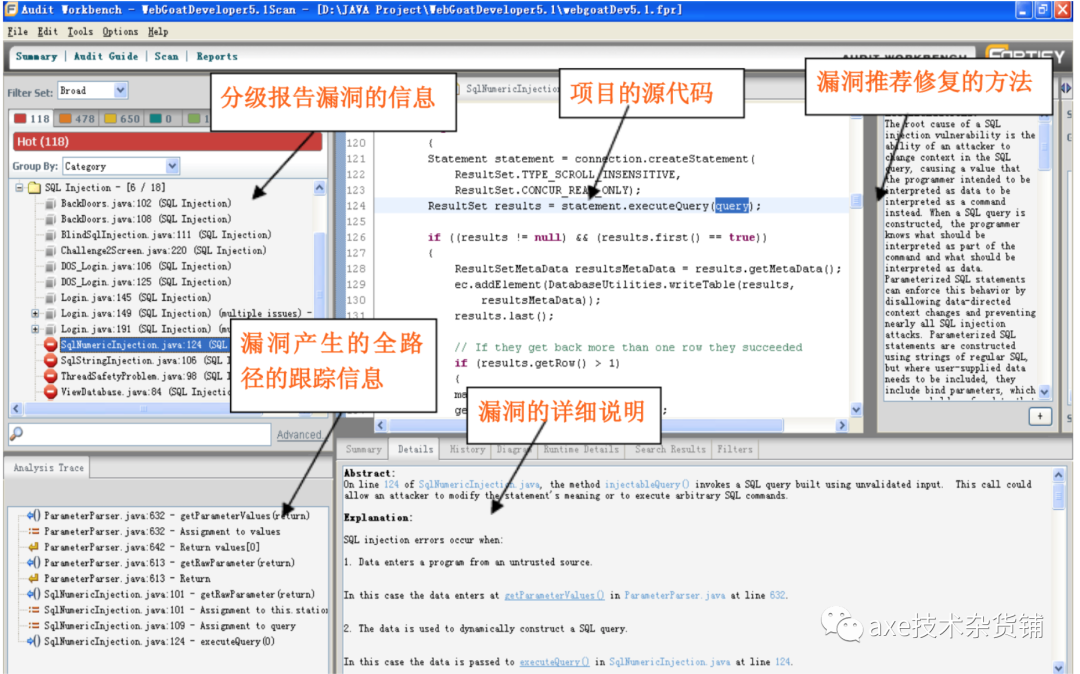Open the injectableQuery() link in Abstract
This screenshot has height=674, width=1080.
646,485
